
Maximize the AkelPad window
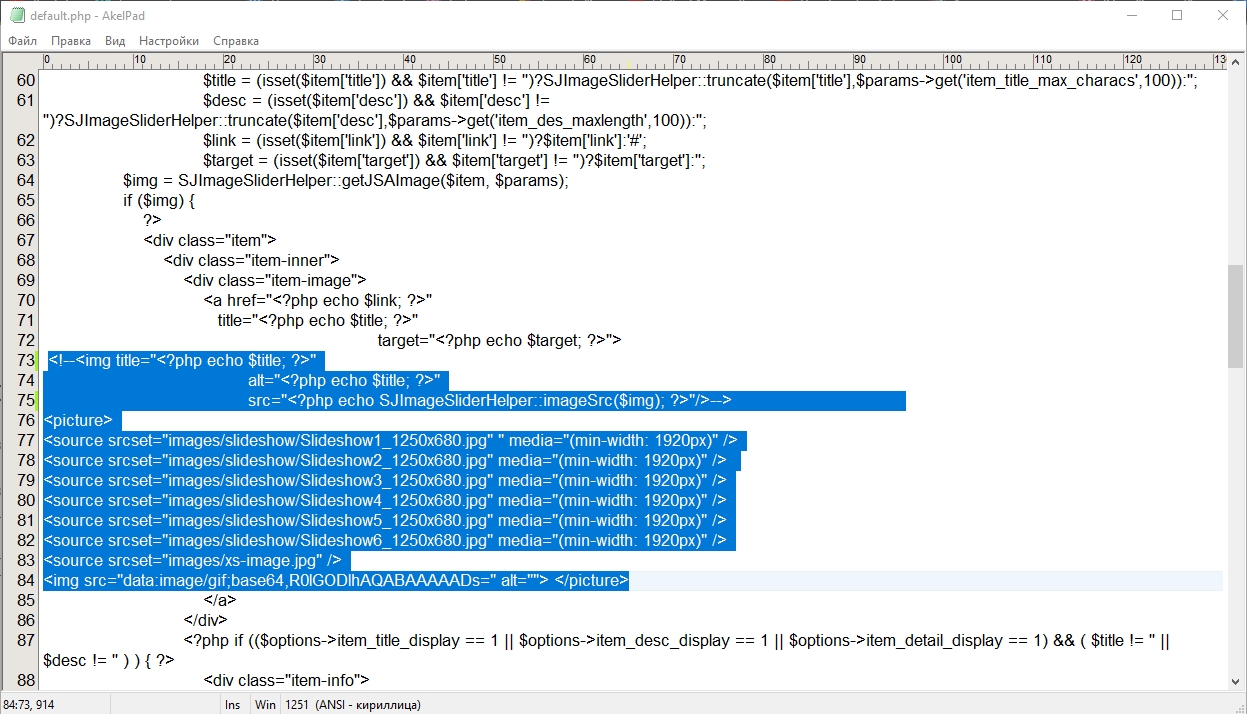1177,15
